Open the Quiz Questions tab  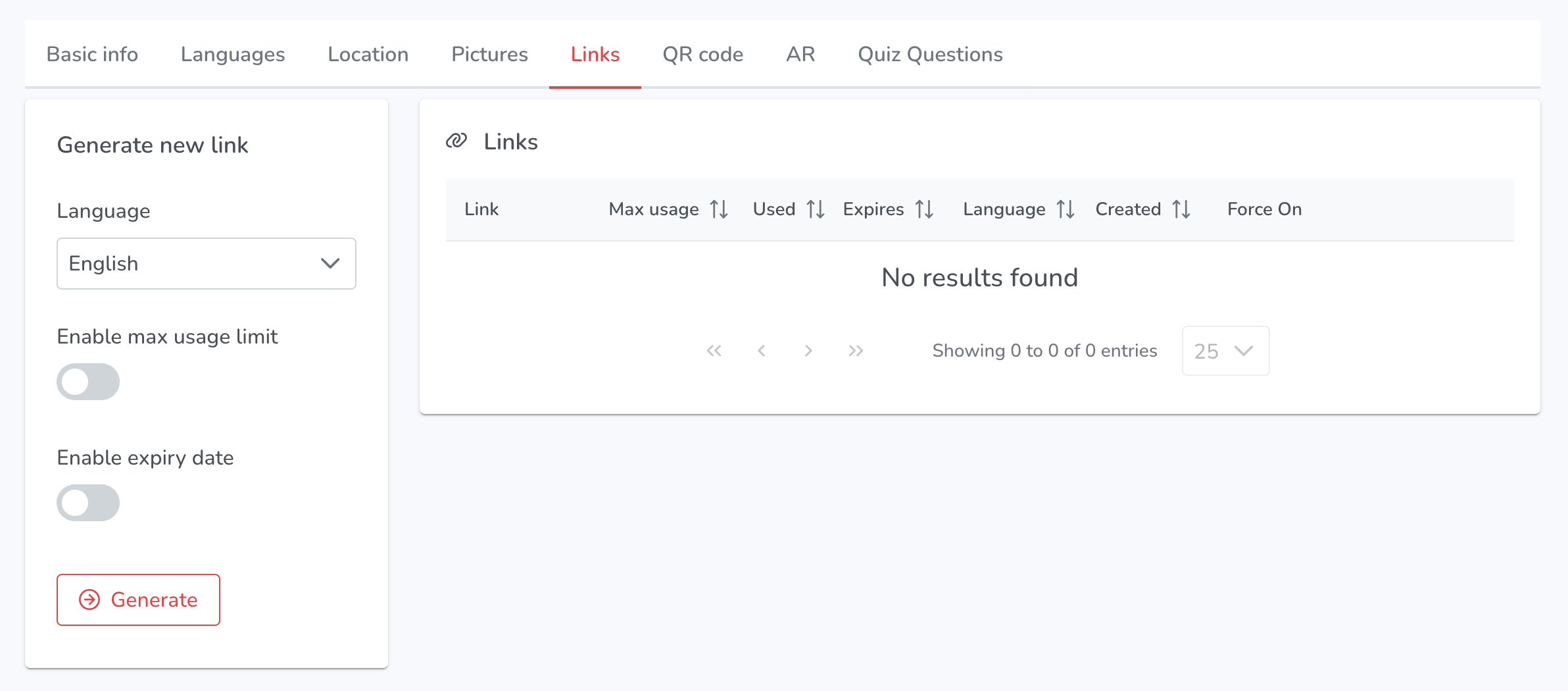click(x=930, y=54)
